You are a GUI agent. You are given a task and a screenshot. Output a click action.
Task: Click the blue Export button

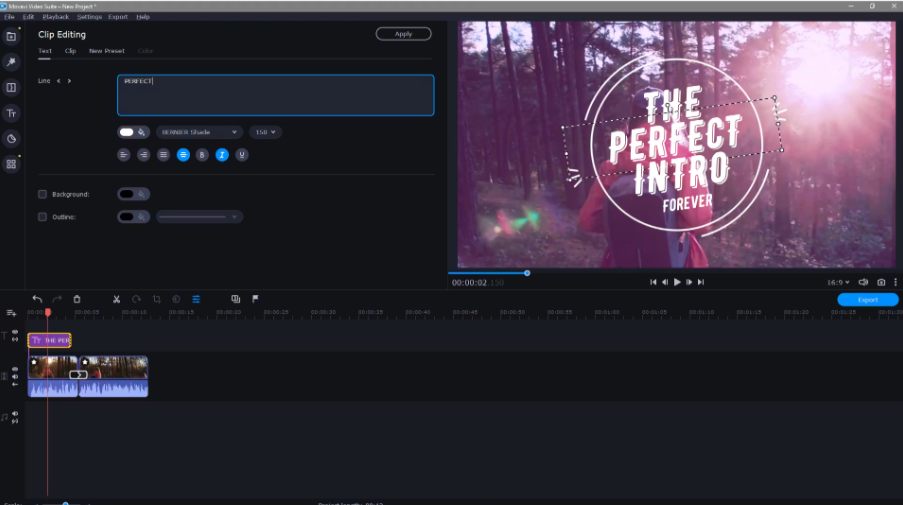click(x=867, y=299)
